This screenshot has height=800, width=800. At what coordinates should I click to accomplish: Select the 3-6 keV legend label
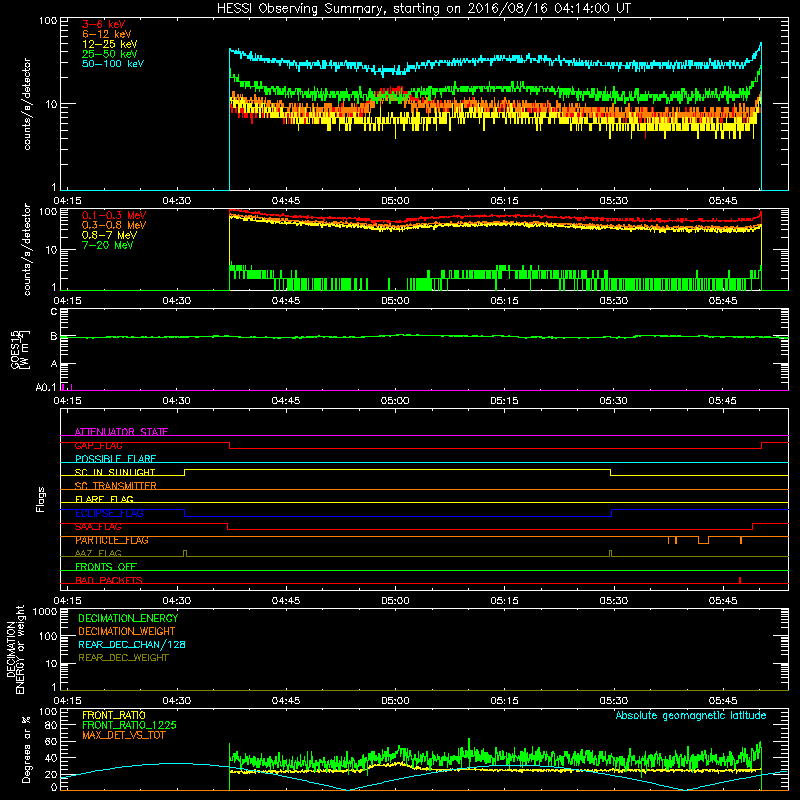[x=103, y=24]
